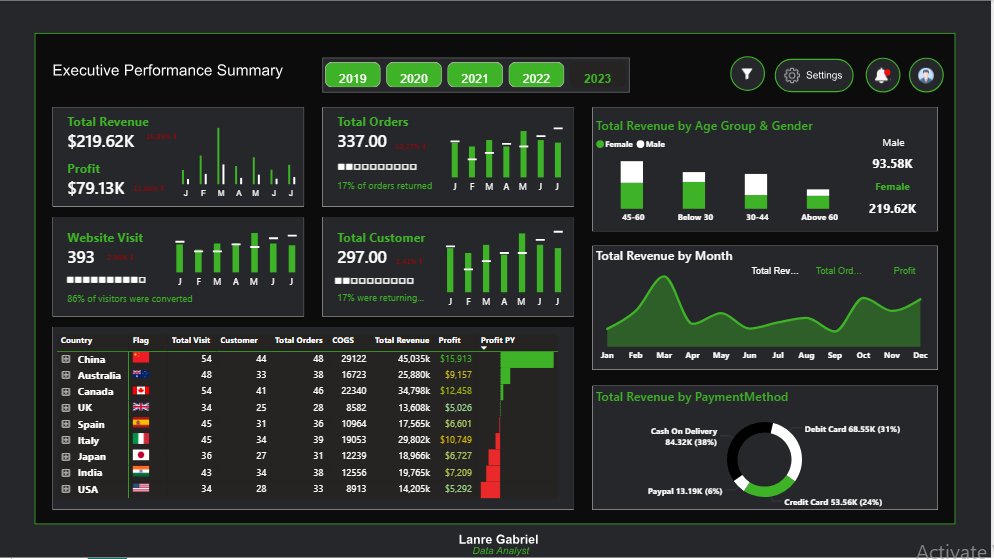The height and width of the screenshot is (559, 994).
Task: Toggle the Male legend marker
Action: 640,144
